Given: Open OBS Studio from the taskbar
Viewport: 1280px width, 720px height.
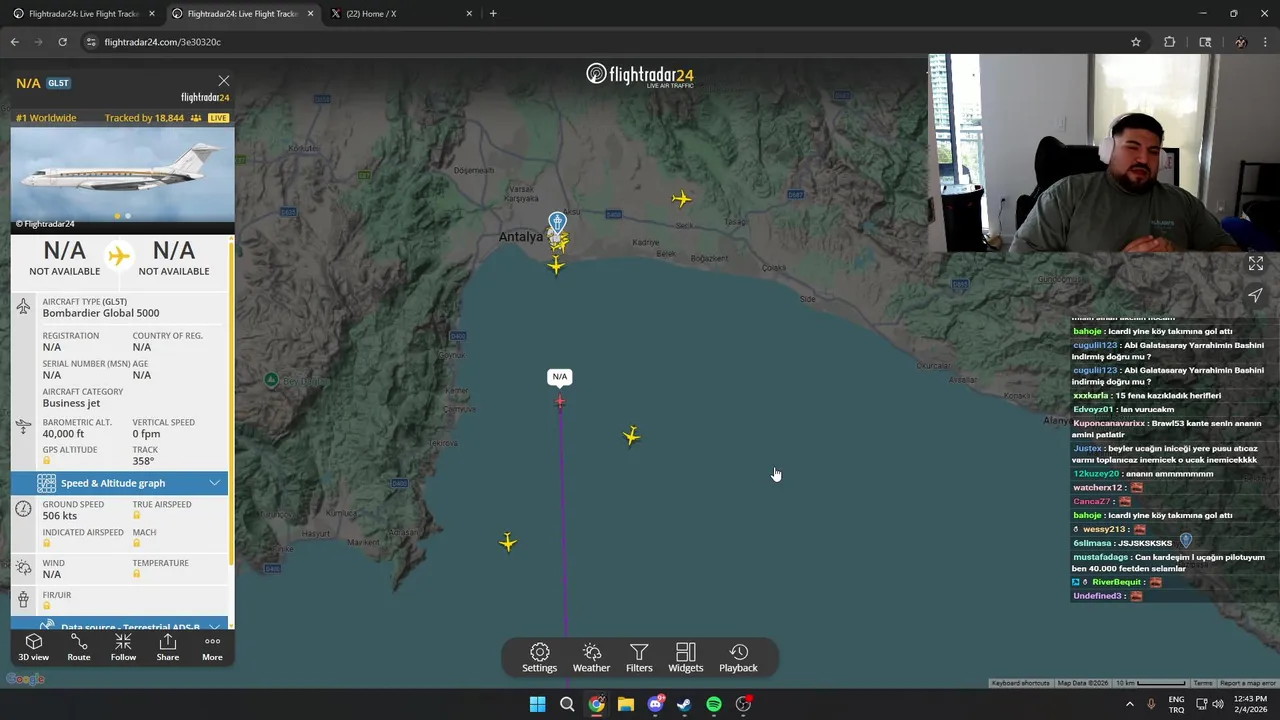Looking at the screenshot, I should click(743, 704).
